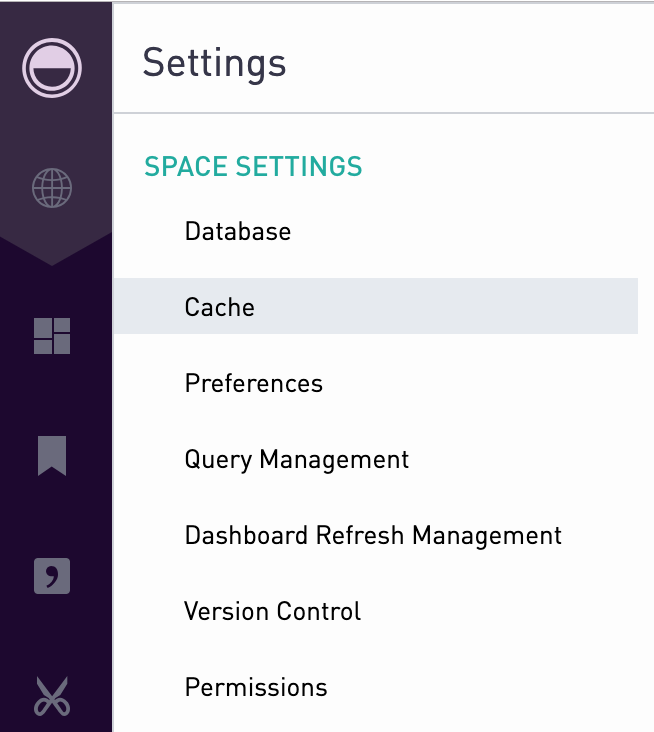Screen dimensions: 654x732
Task: Click the Chartio logo icon
Action: [52, 68]
